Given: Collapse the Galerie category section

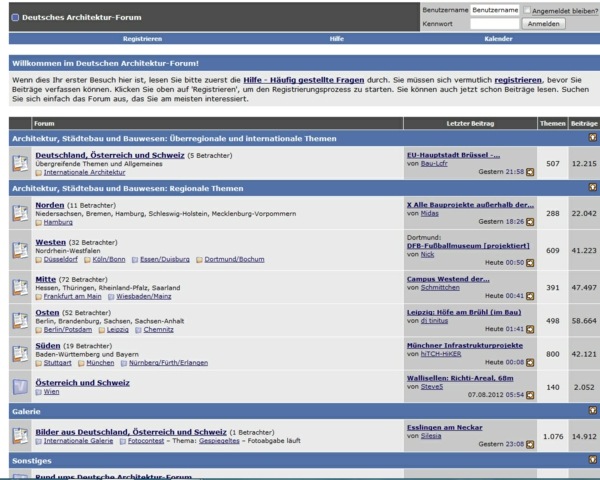Looking at the screenshot, I should click(x=592, y=410).
